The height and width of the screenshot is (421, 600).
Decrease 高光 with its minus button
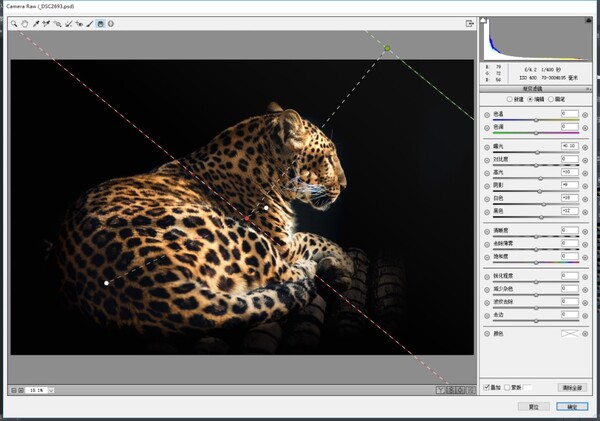487,173
